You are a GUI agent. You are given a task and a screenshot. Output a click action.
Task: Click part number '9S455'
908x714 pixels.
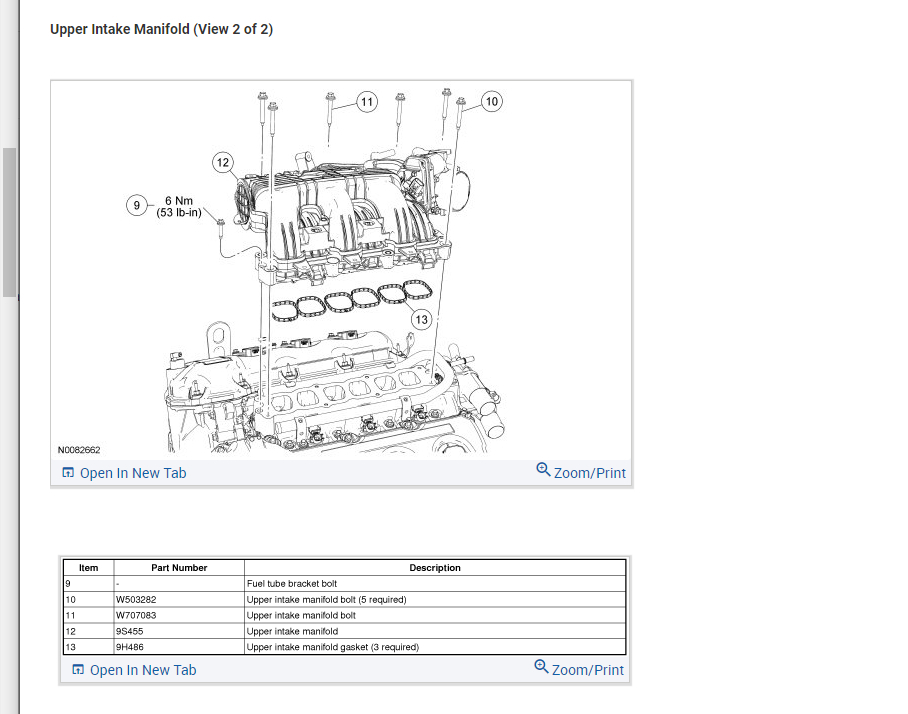130,632
